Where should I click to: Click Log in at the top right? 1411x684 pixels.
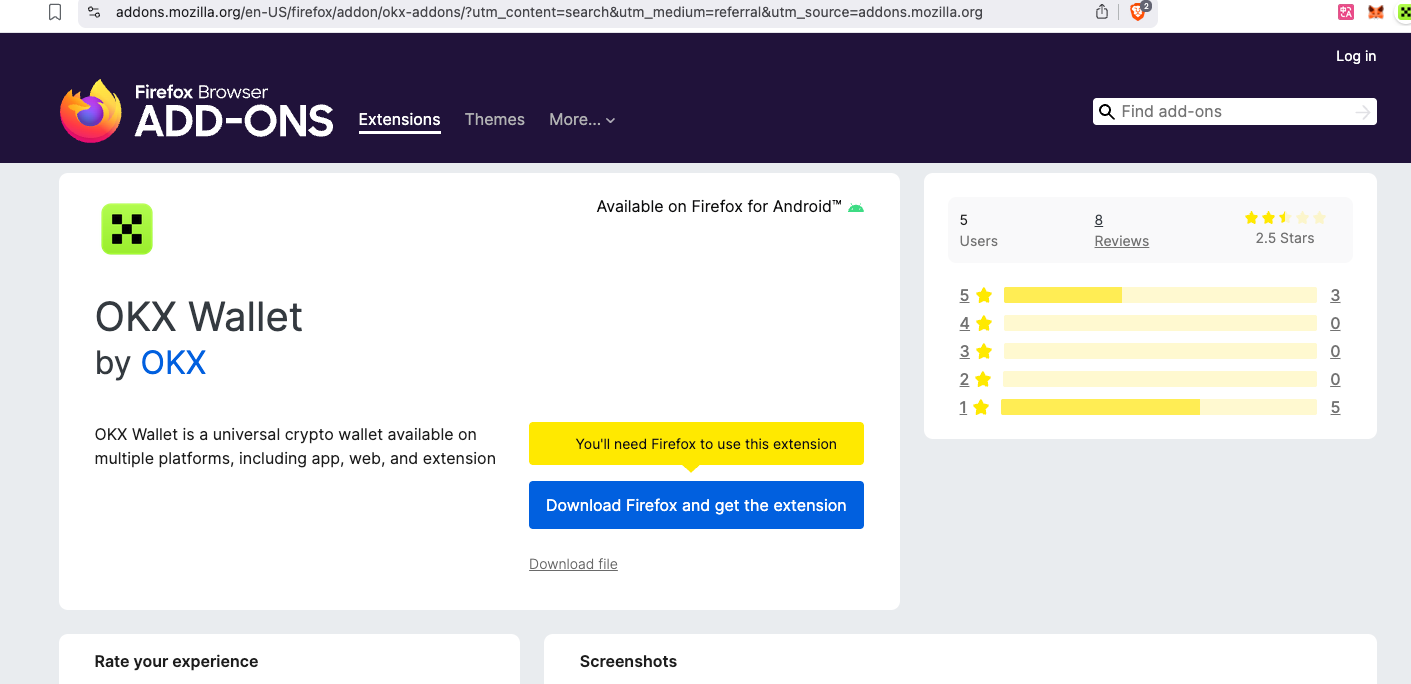click(x=1356, y=56)
